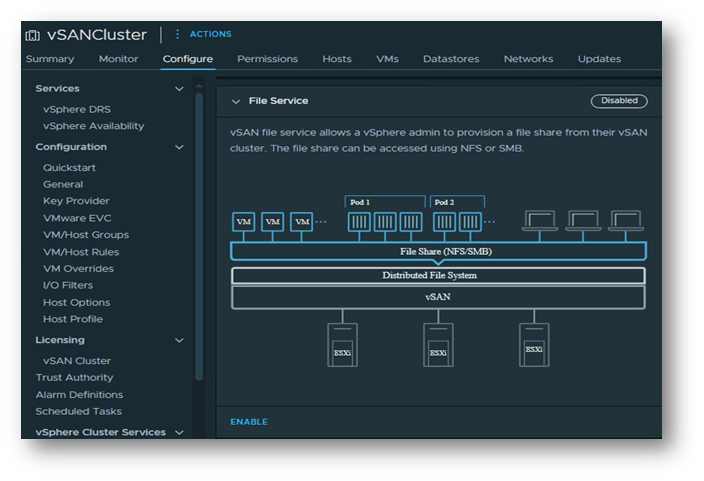704x481 pixels.
Task: Collapse the File Service panel chevron
Action: [x=236, y=101]
